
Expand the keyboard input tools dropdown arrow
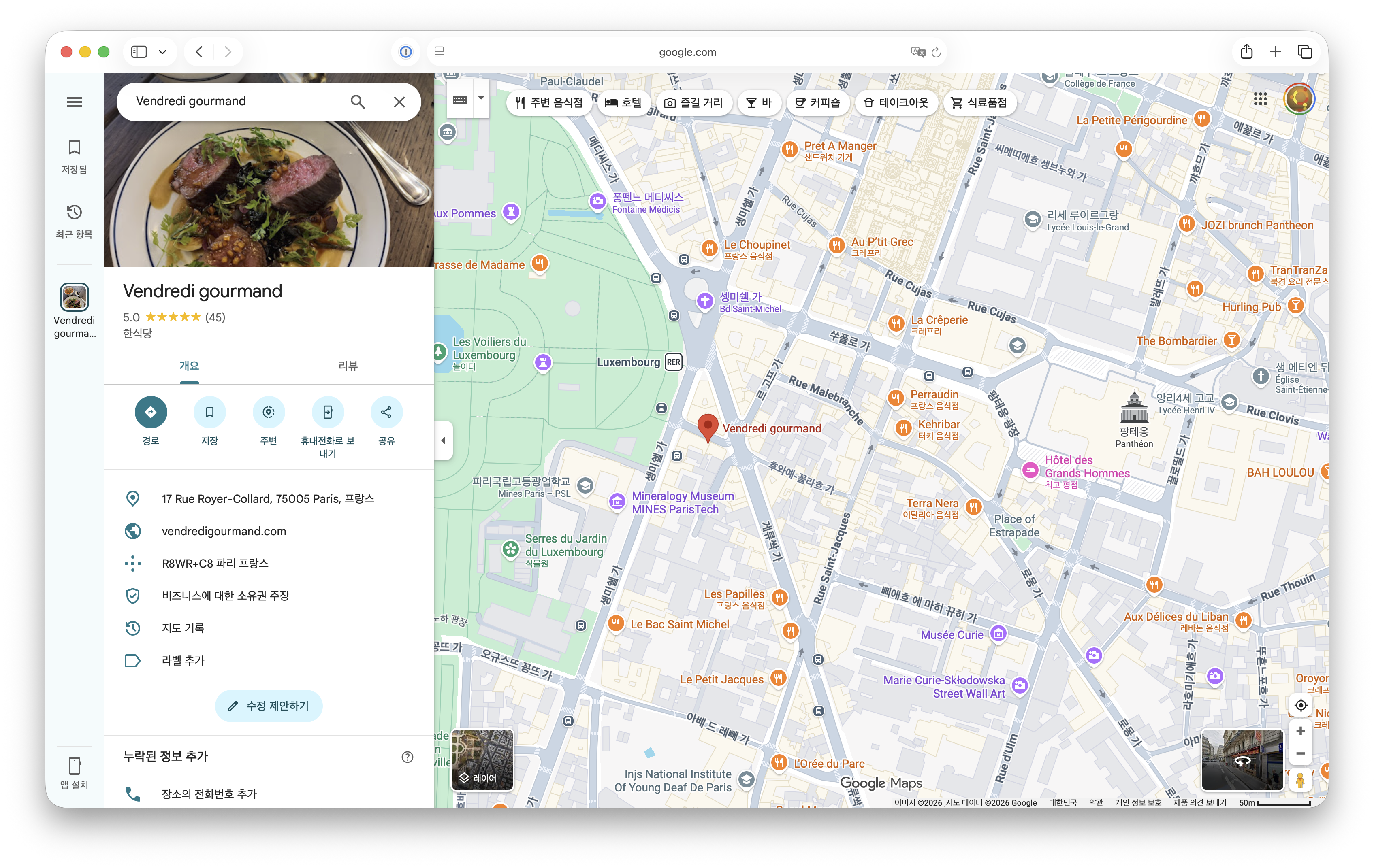[481, 99]
